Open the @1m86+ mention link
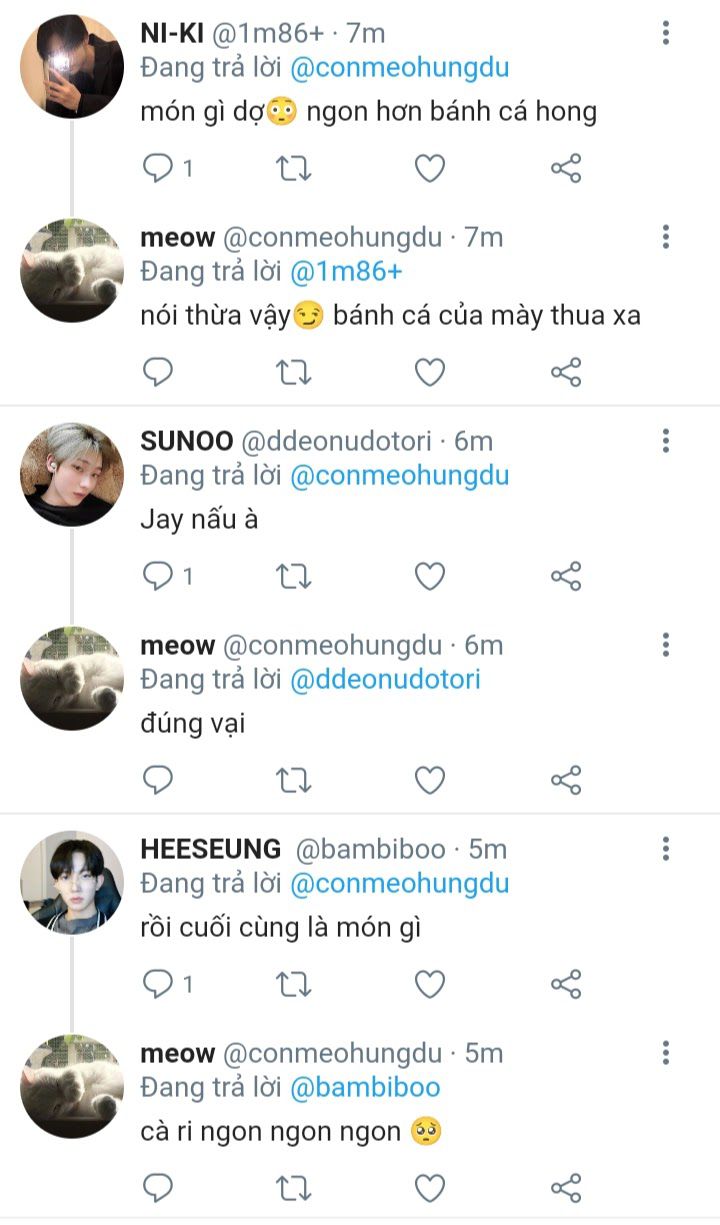 pos(346,271)
